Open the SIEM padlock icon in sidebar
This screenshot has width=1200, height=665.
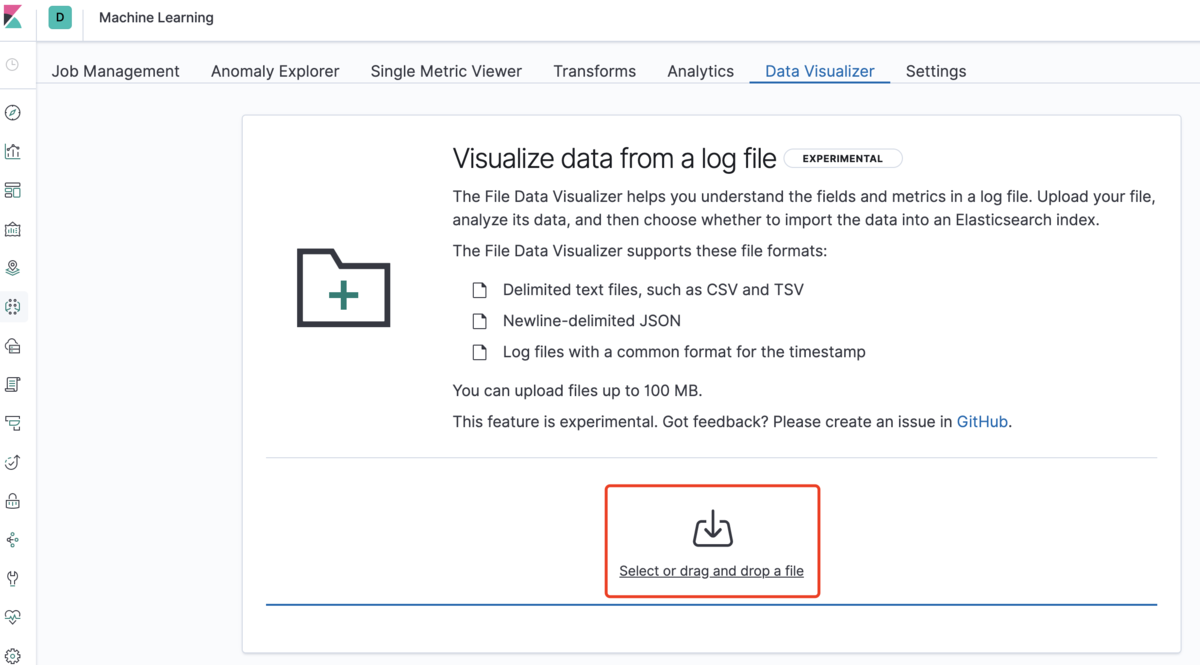(x=13, y=501)
